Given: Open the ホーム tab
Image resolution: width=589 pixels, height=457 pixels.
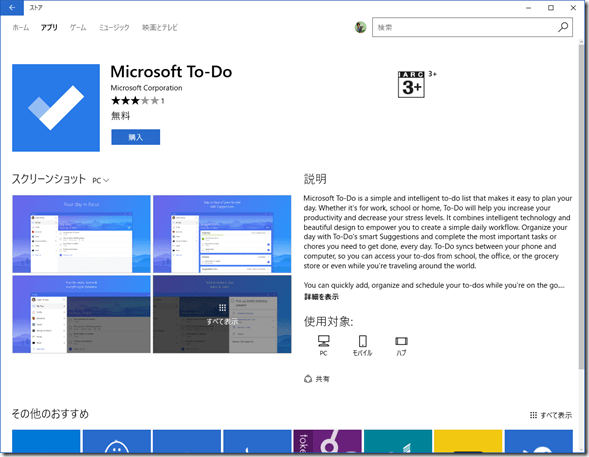Looking at the screenshot, I should (x=20, y=27).
